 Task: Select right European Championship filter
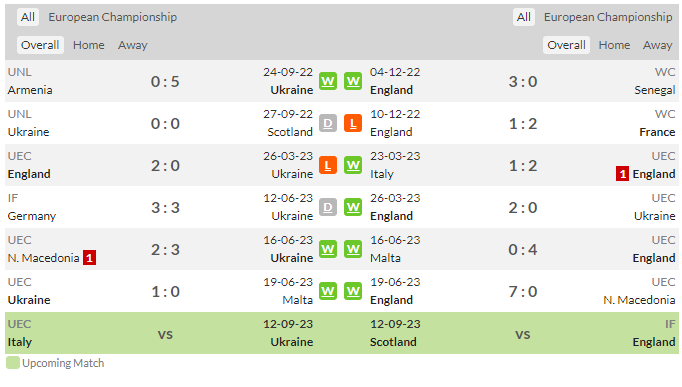click(608, 17)
